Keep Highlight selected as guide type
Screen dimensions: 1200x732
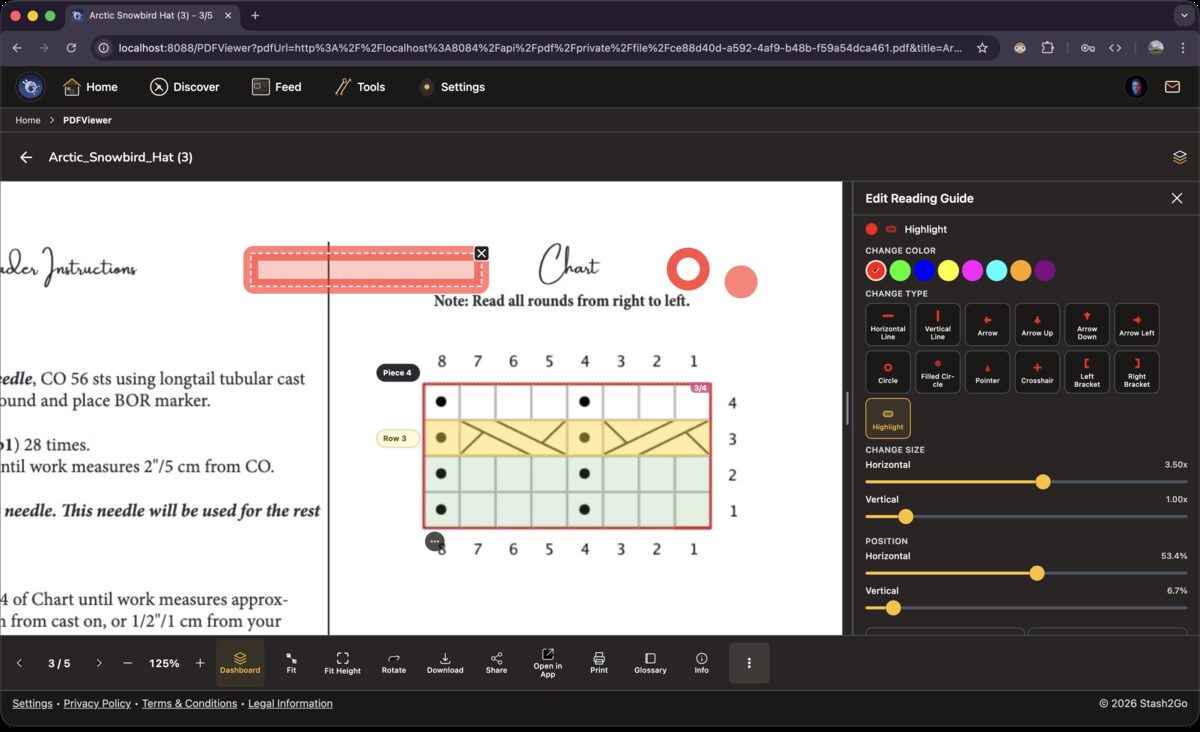pos(887,418)
